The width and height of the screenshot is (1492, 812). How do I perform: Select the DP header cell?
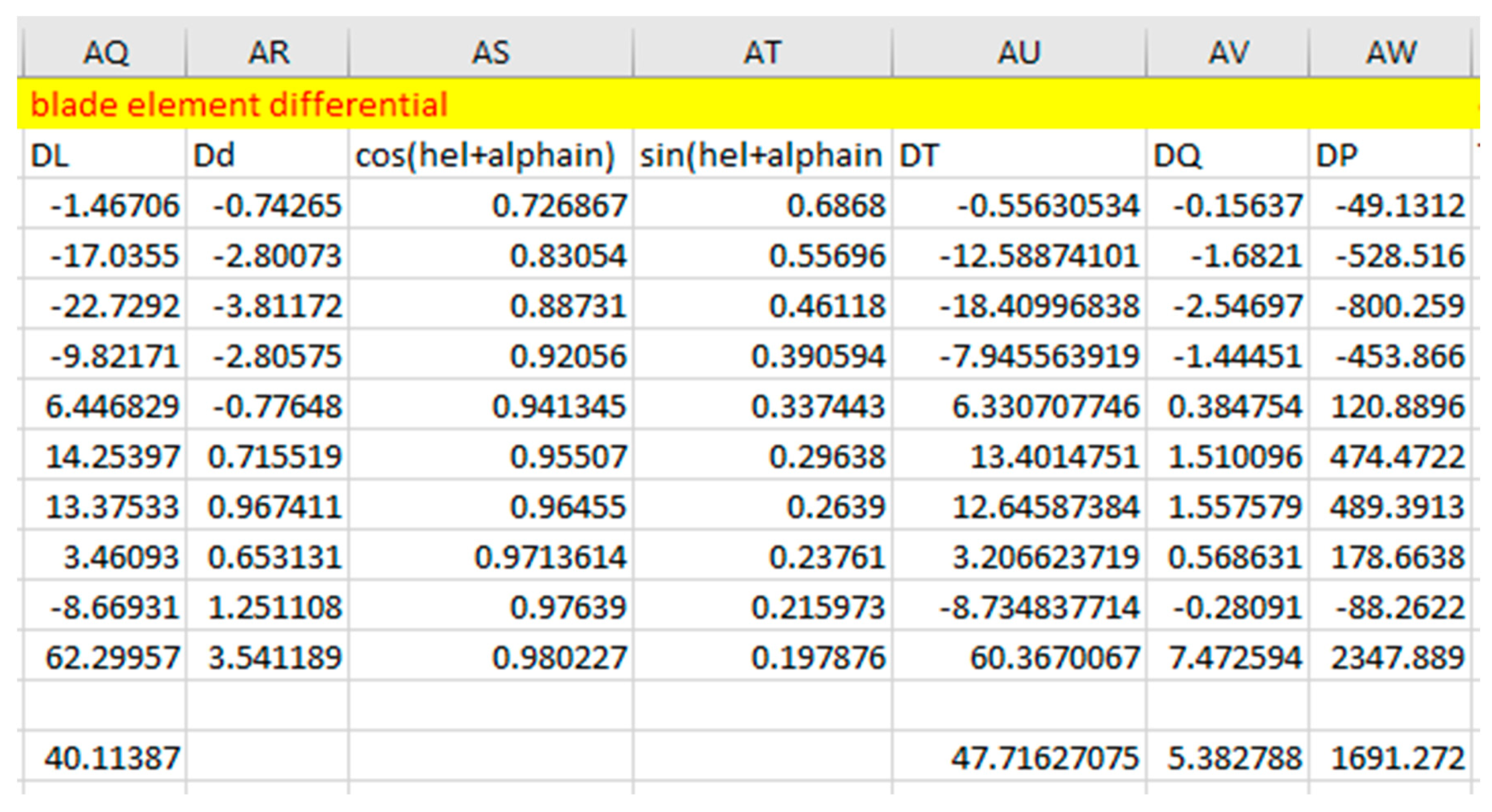coord(1390,155)
